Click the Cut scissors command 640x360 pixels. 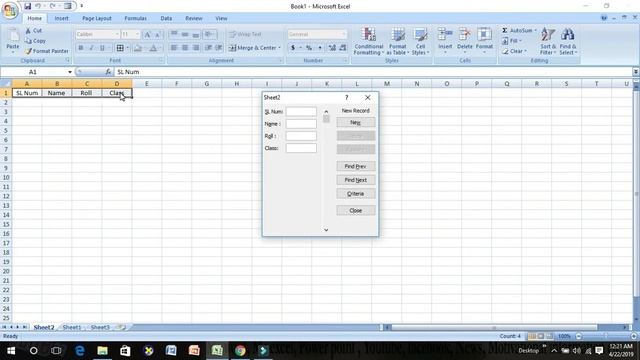33,31
